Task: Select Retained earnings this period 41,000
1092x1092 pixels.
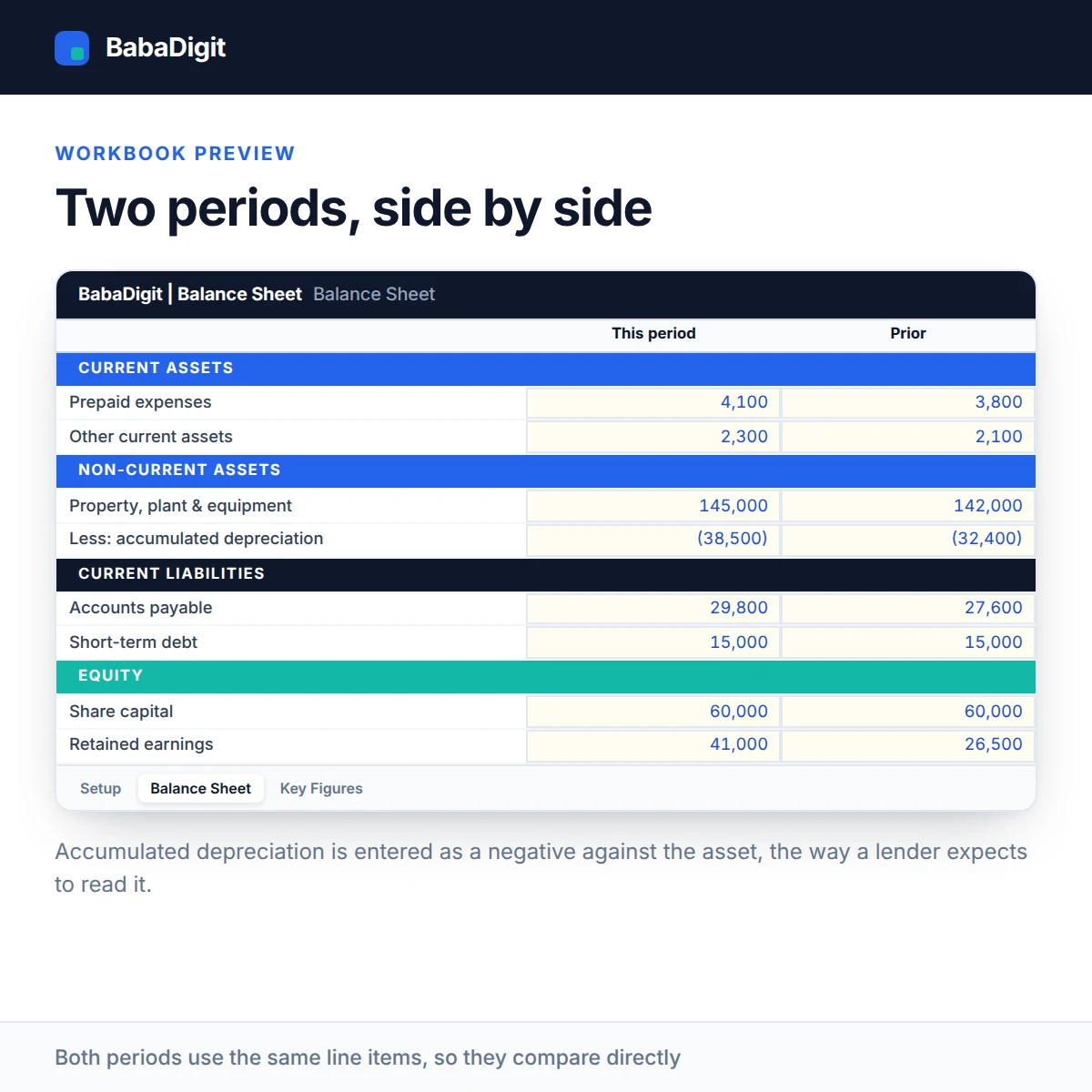Action: (653, 744)
